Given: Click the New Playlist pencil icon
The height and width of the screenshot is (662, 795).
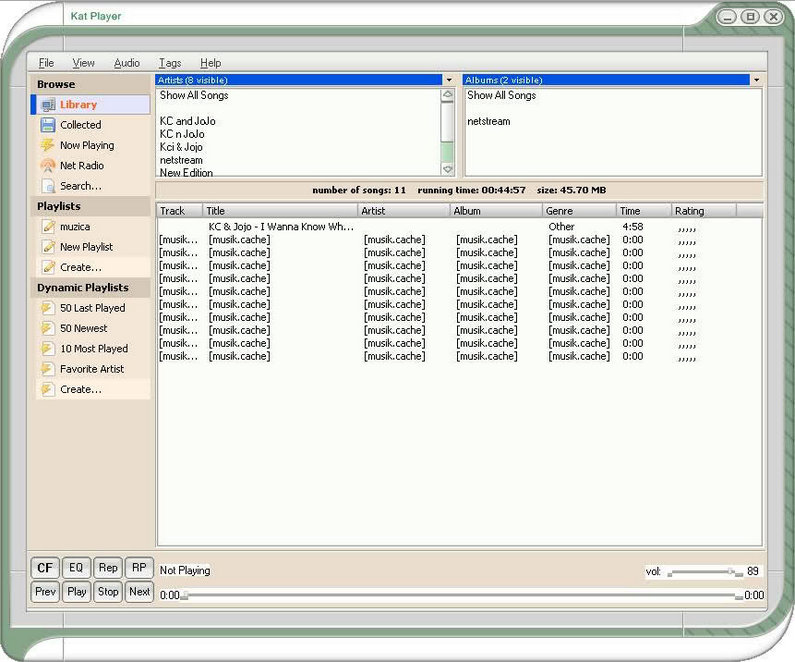Looking at the screenshot, I should (48, 247).
